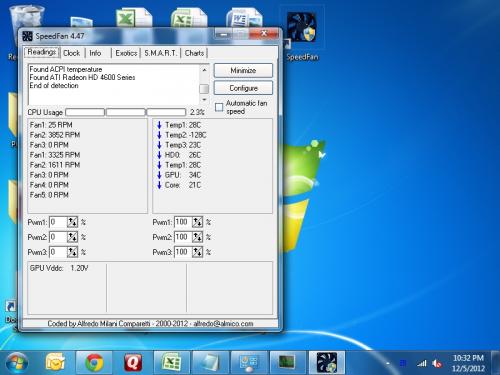The width and height of the screenshot is (500, 375).
Task: Enable Automatic fan speed checkbox
Action: (219, 107)
